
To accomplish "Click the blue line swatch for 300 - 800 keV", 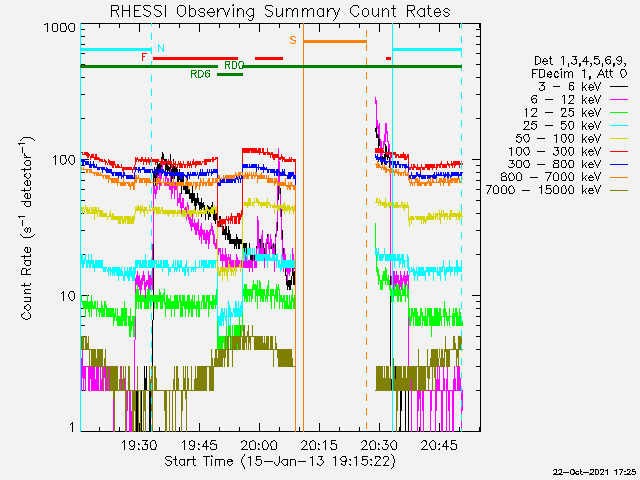I will [619, 164].
